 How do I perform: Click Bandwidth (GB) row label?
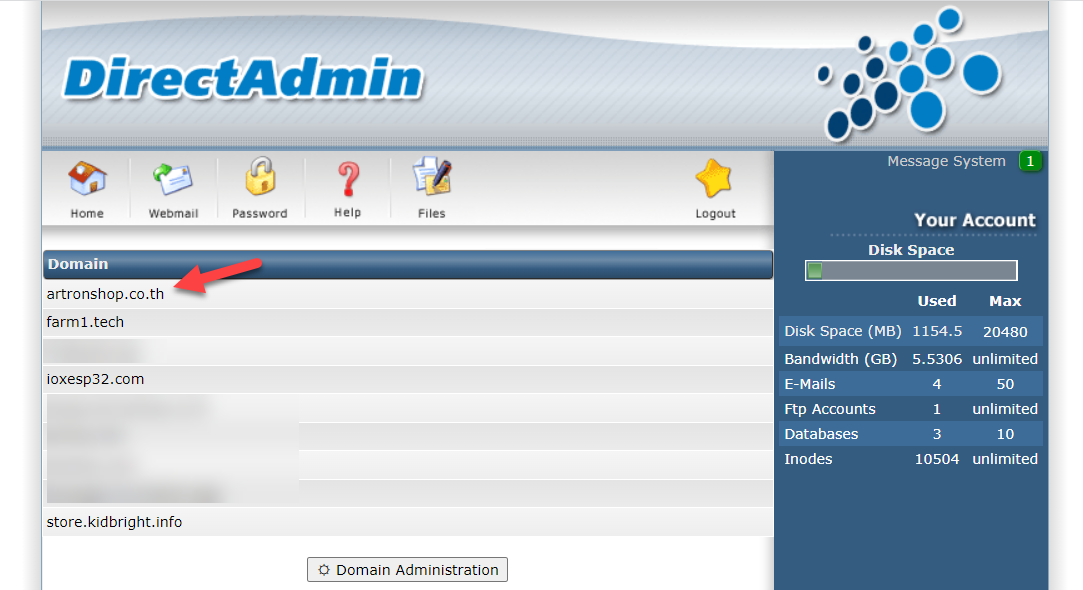pos(841,359)
